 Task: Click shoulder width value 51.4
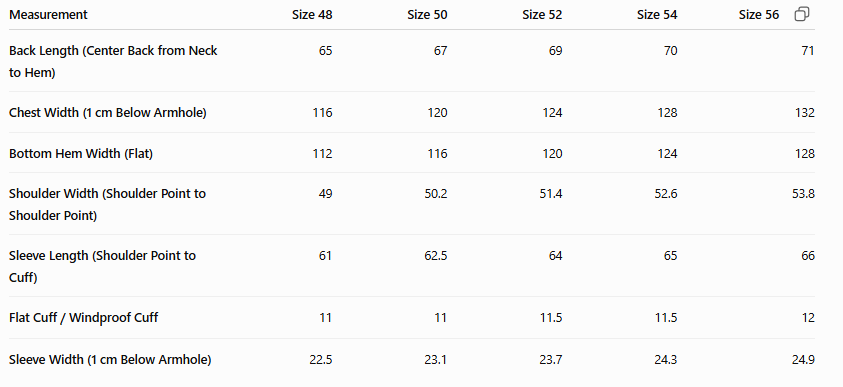coord(551,194)
